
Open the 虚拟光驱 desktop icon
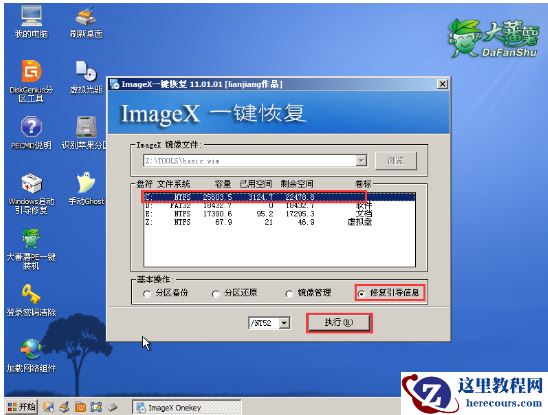pos(86,77)
